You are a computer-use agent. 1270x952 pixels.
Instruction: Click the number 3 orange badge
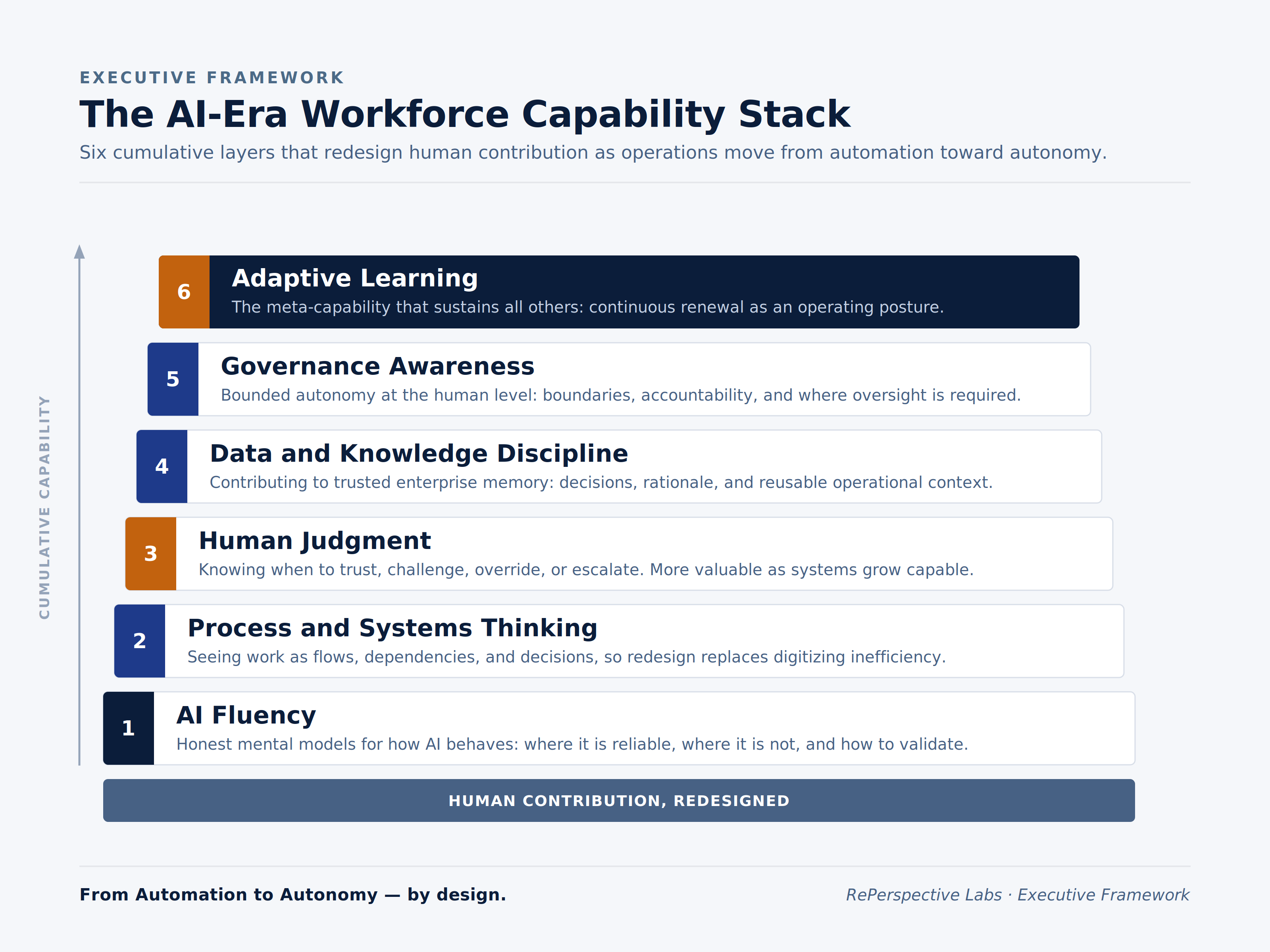(150, 554)
